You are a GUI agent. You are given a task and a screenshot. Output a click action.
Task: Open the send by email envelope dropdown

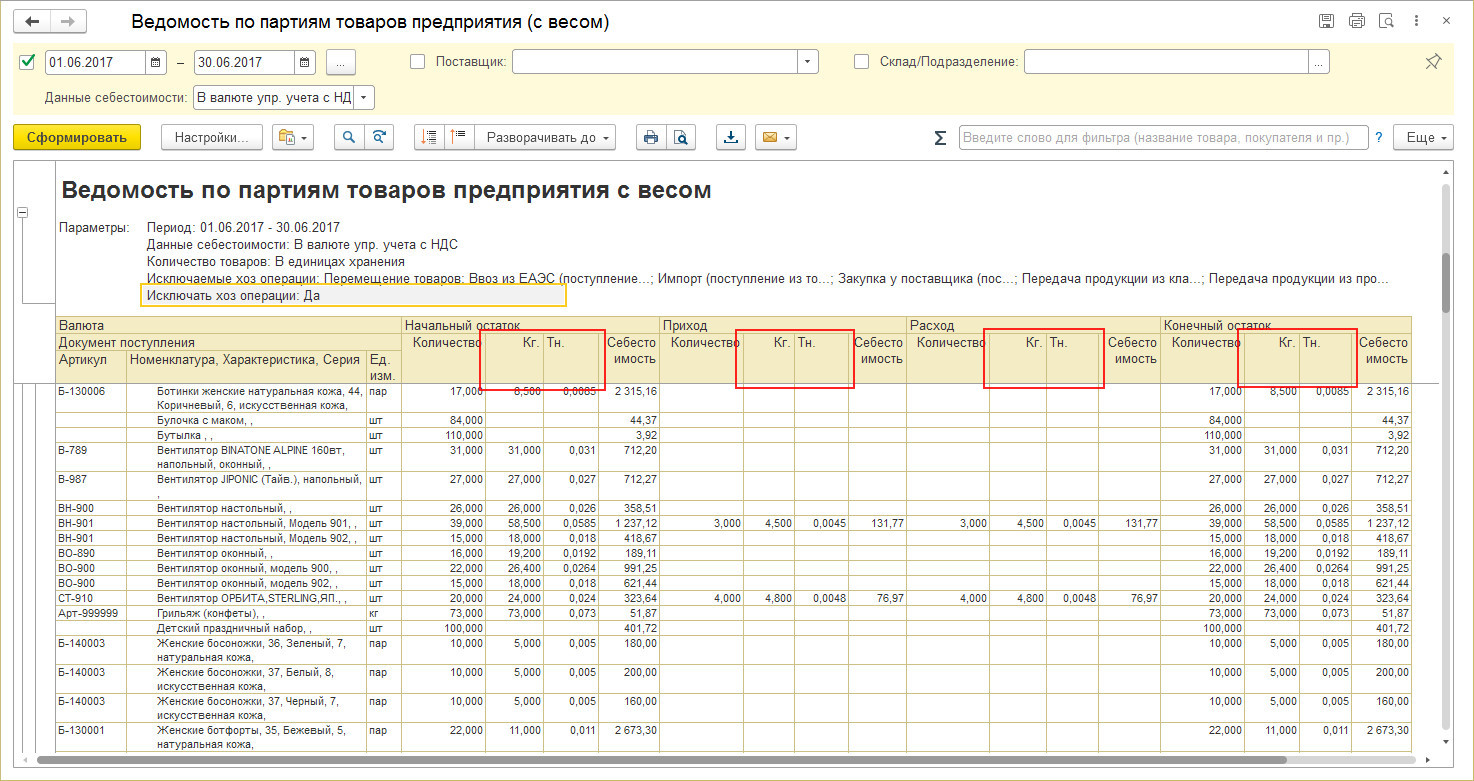[x=776, y=138]
